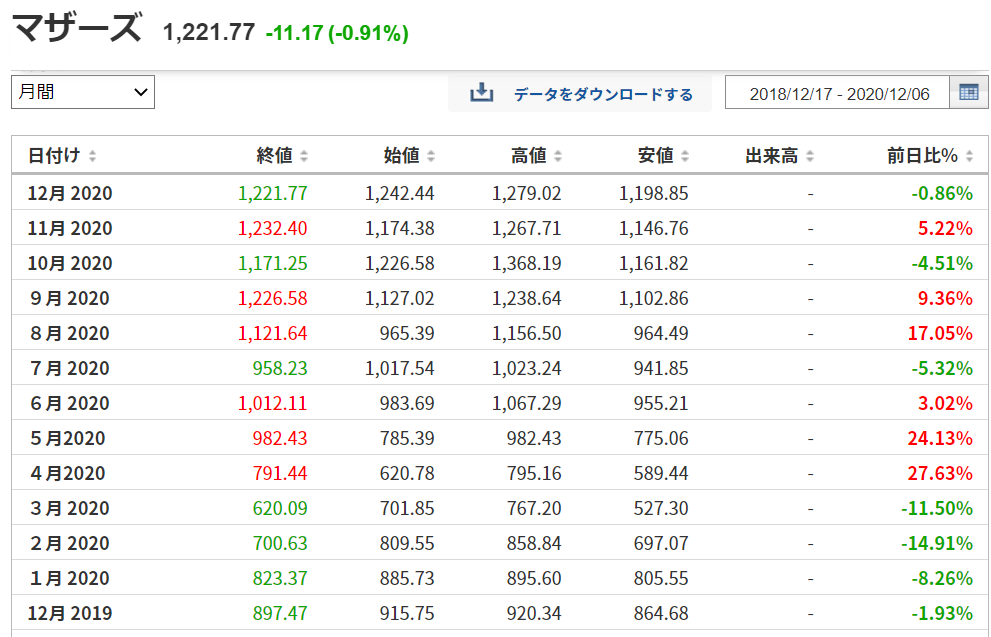Click closing value 791.44
Screen dimensions: 991x637
click(x=279, y=473)
